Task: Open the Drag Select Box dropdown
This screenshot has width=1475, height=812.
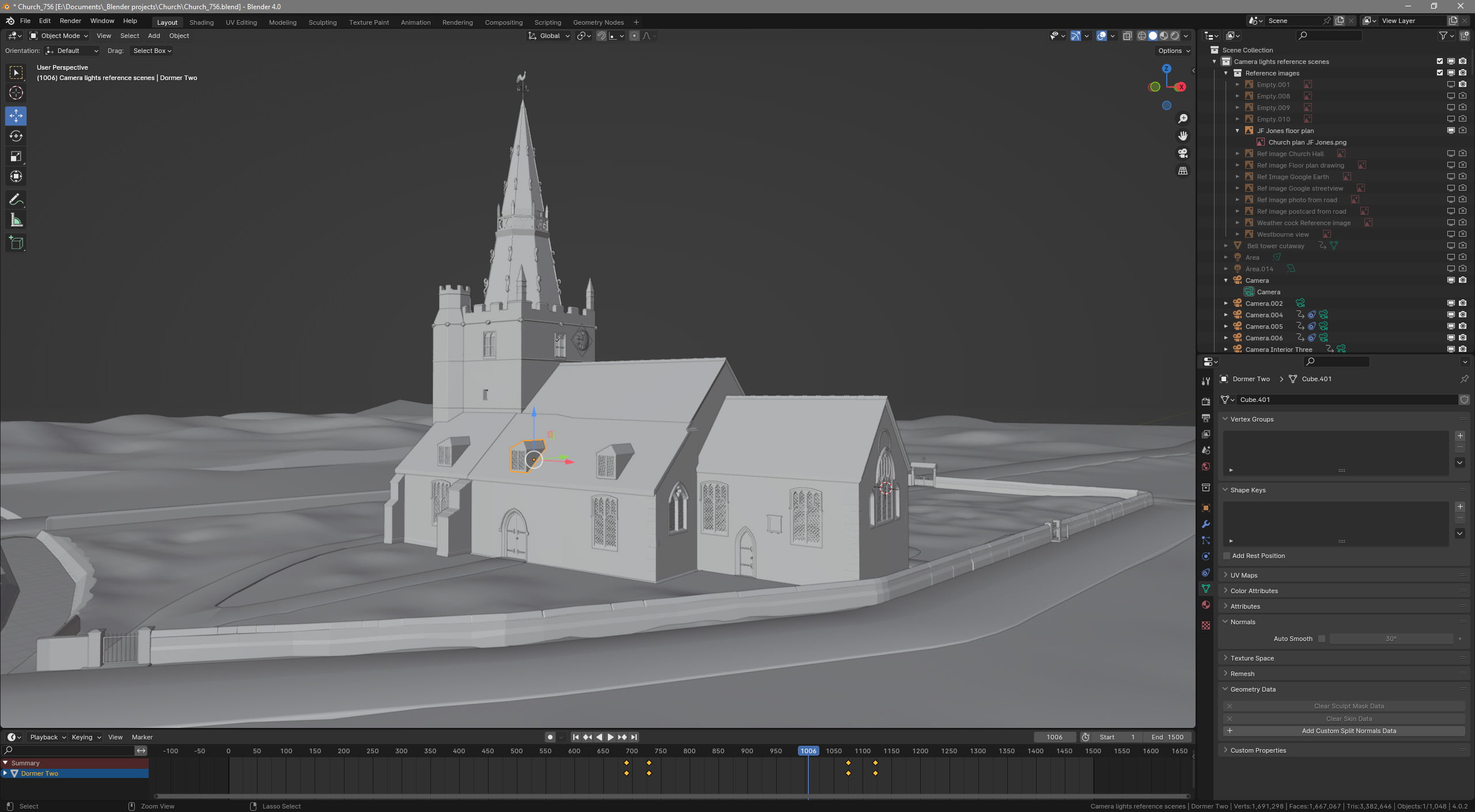Action: [152, 51]
